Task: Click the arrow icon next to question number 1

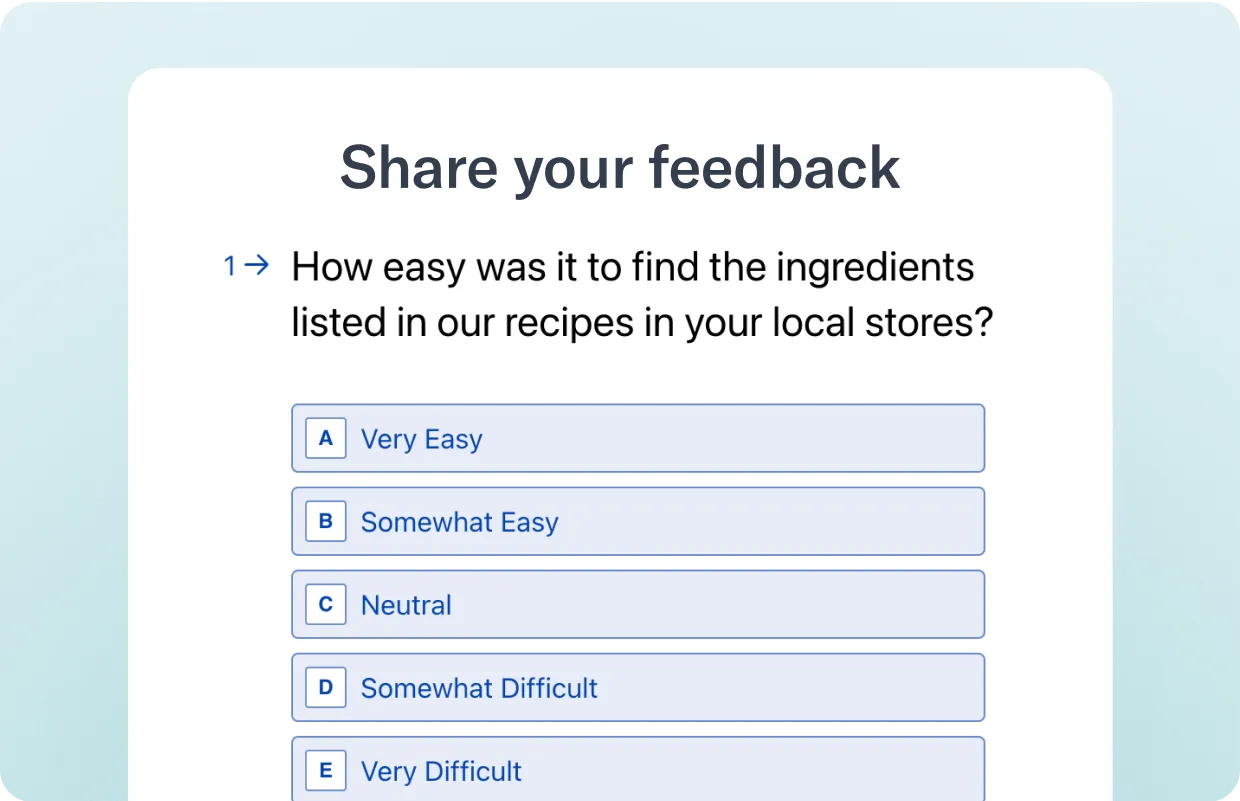Action: (257, 266)
